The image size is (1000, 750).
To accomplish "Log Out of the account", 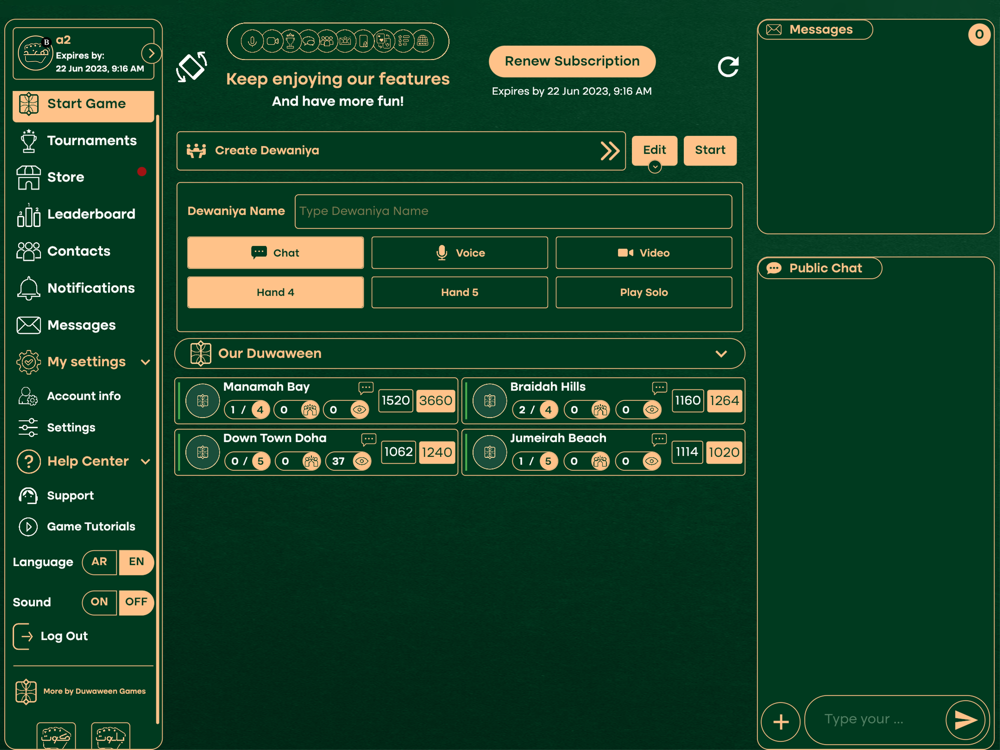I will click(51, 636).
